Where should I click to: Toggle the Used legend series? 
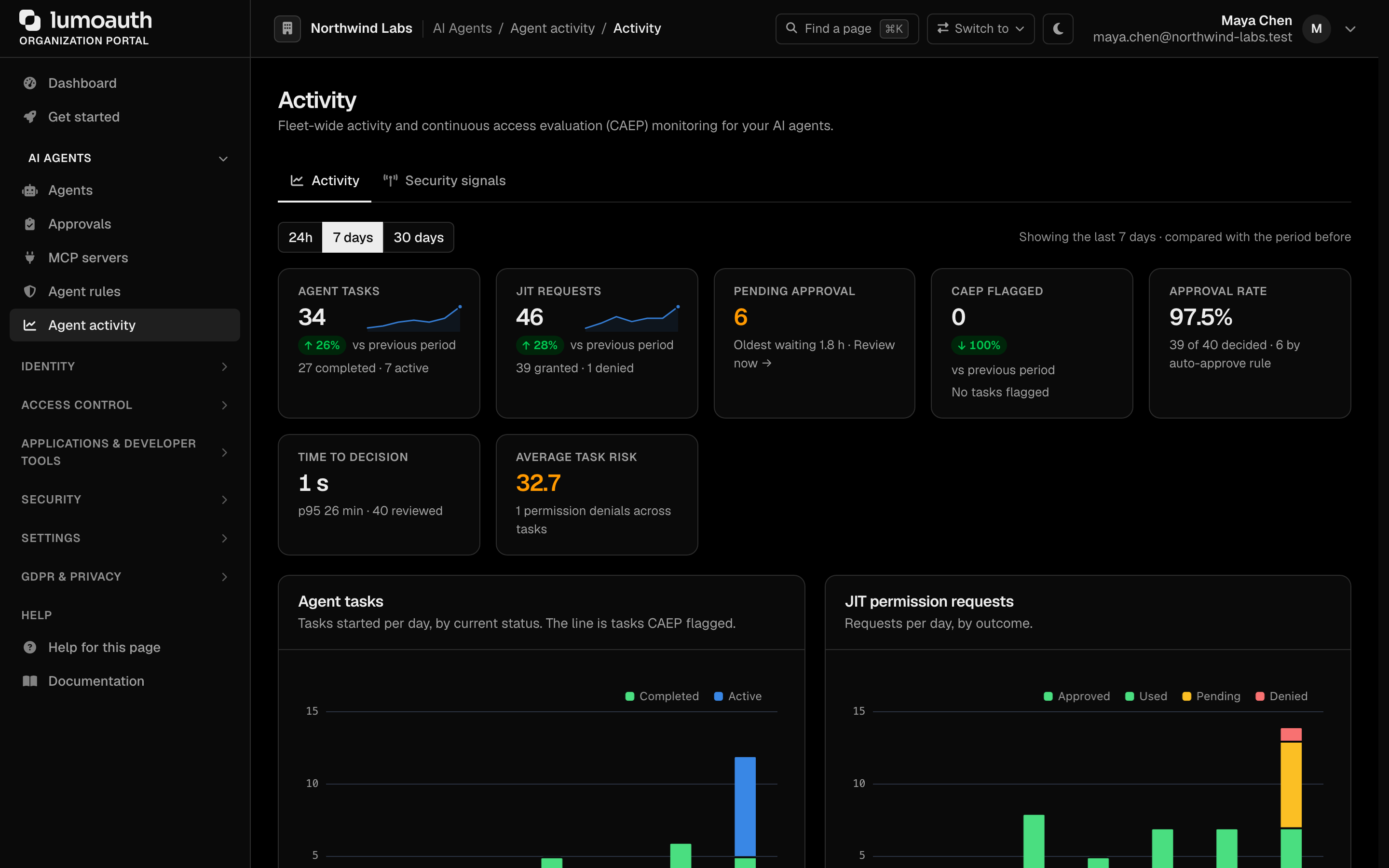[x=1145, y=696]
